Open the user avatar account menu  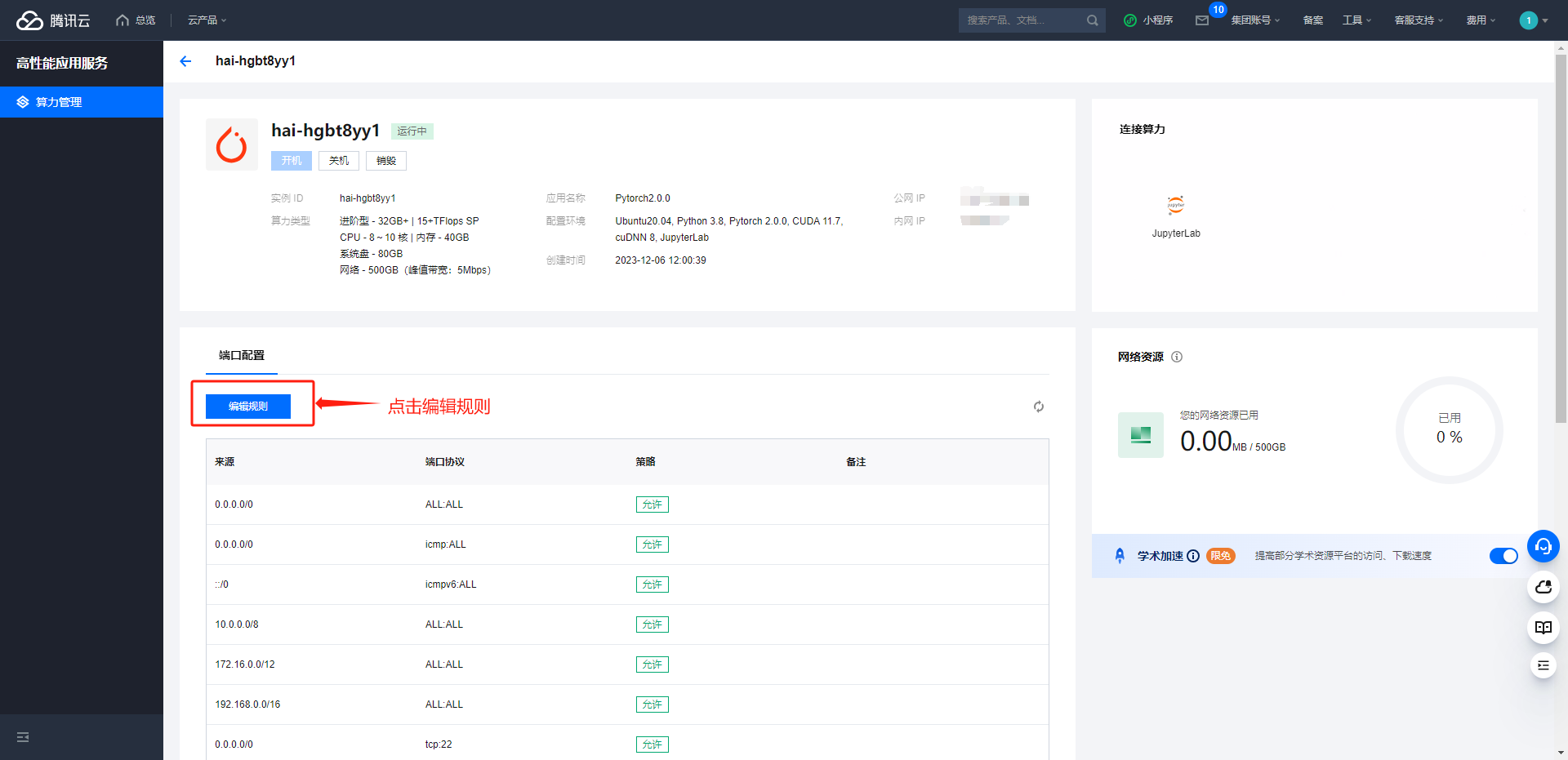(x=1534, y=20)
